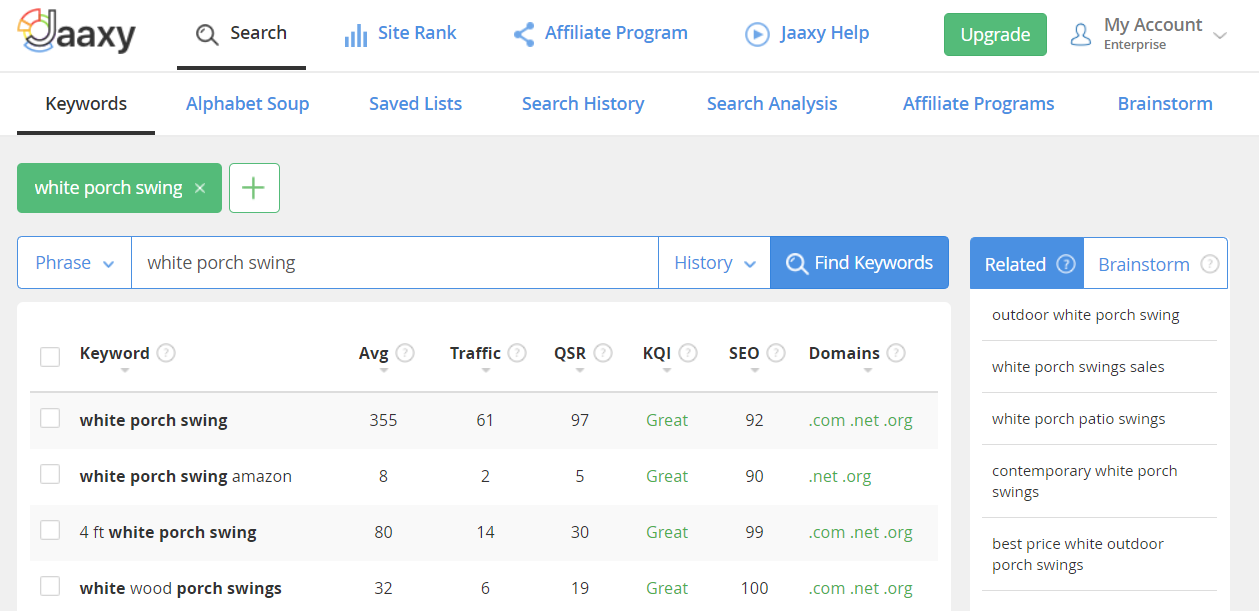Open the Search section via magnifier icon
Screen dimensions: 1259x611
coord(207,35)
